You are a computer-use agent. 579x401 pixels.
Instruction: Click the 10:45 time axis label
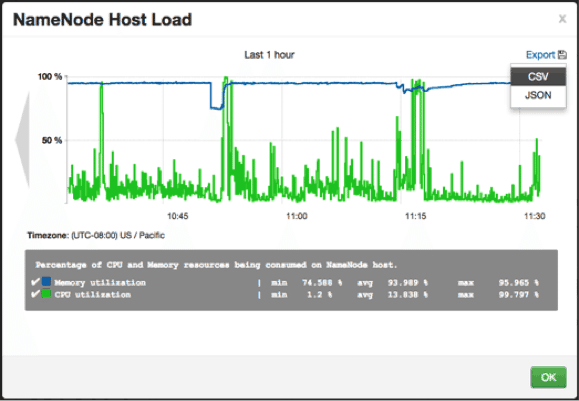[x=178, y=216]
